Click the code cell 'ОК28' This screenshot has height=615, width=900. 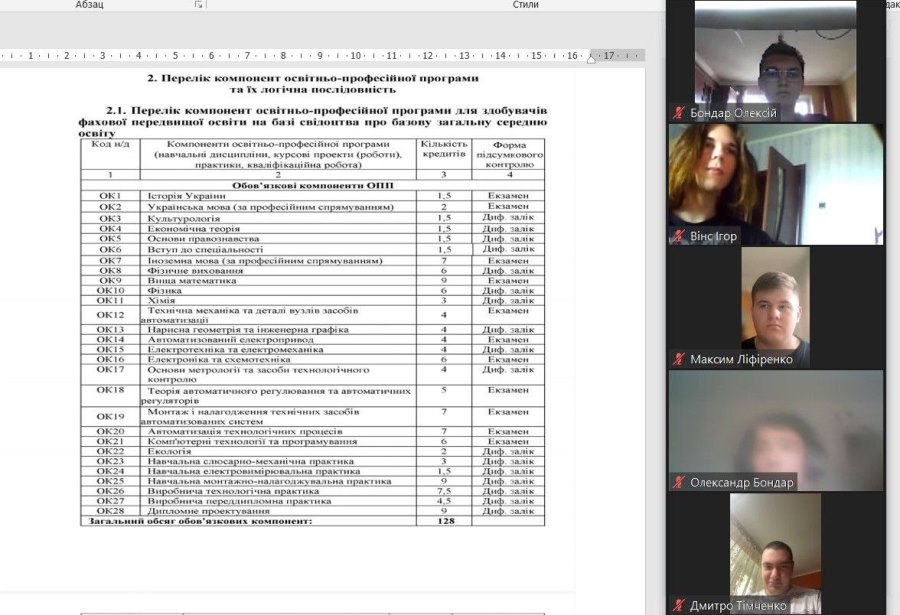click(x=110, y=510)
